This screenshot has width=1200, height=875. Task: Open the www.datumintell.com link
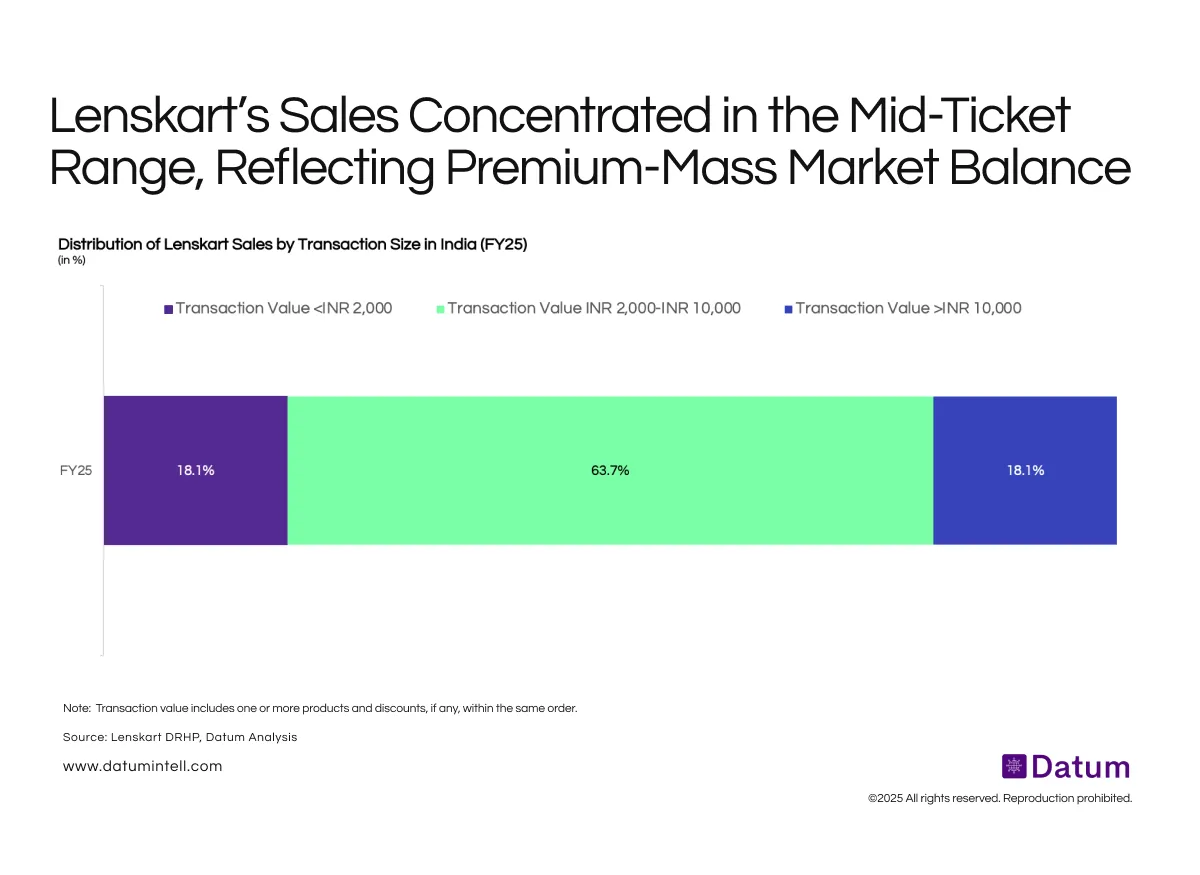coord(142,766)
